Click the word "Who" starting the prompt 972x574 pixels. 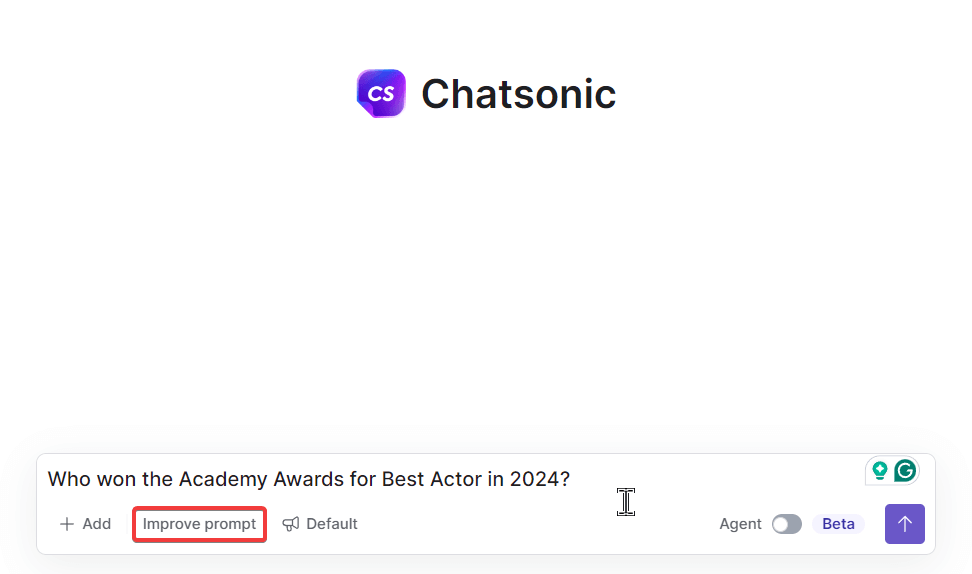[x=69, y=479]
